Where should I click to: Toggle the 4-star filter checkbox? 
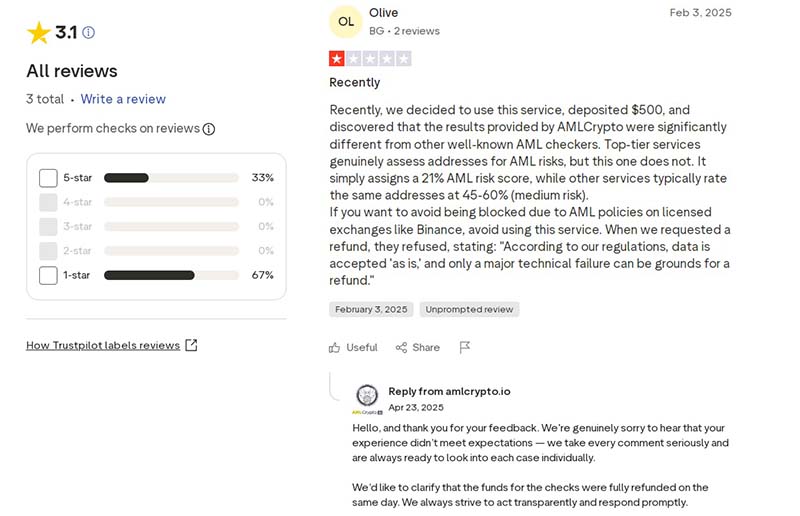tap(48, 202)
